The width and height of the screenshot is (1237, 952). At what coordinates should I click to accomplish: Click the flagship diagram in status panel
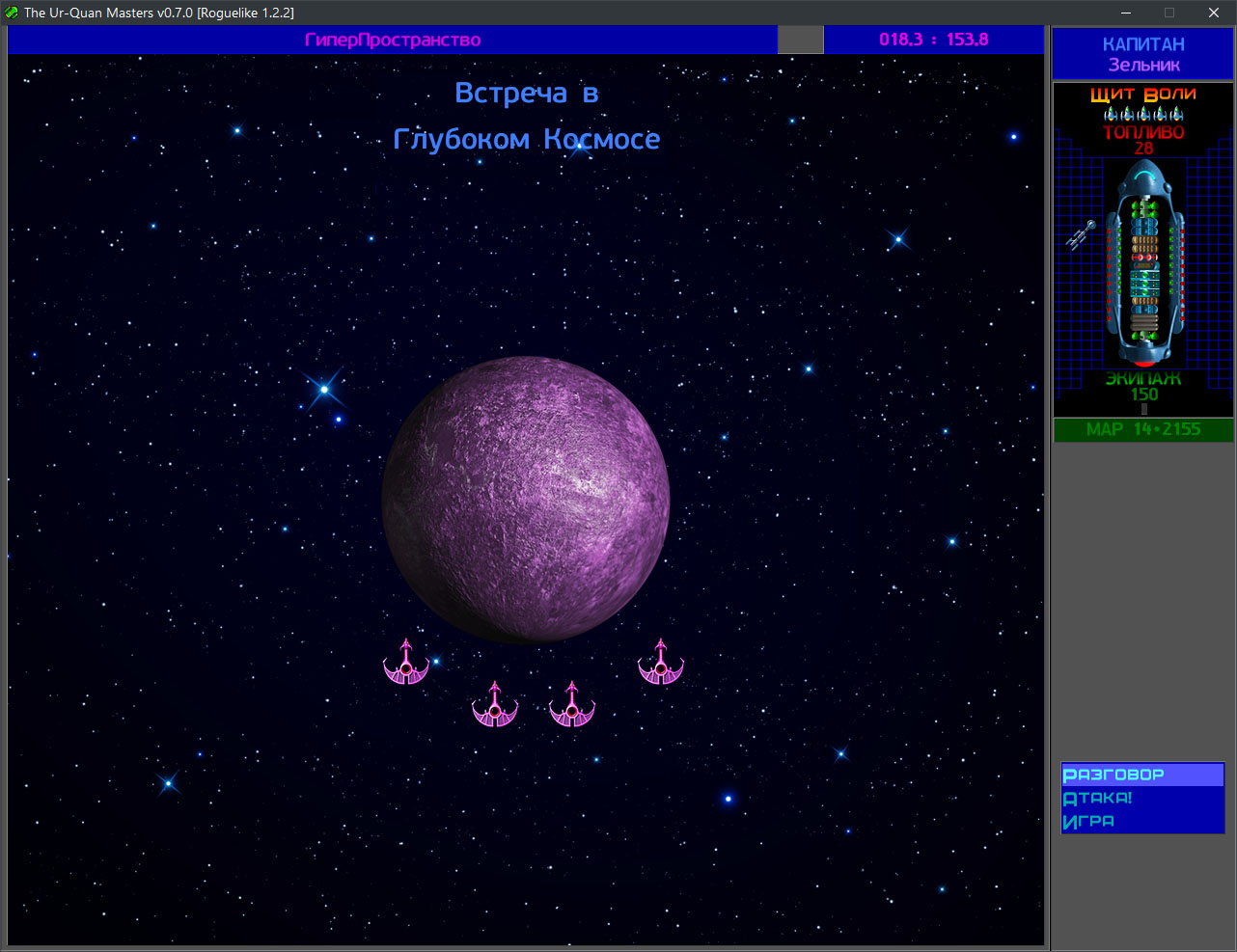click(1144, 263)
